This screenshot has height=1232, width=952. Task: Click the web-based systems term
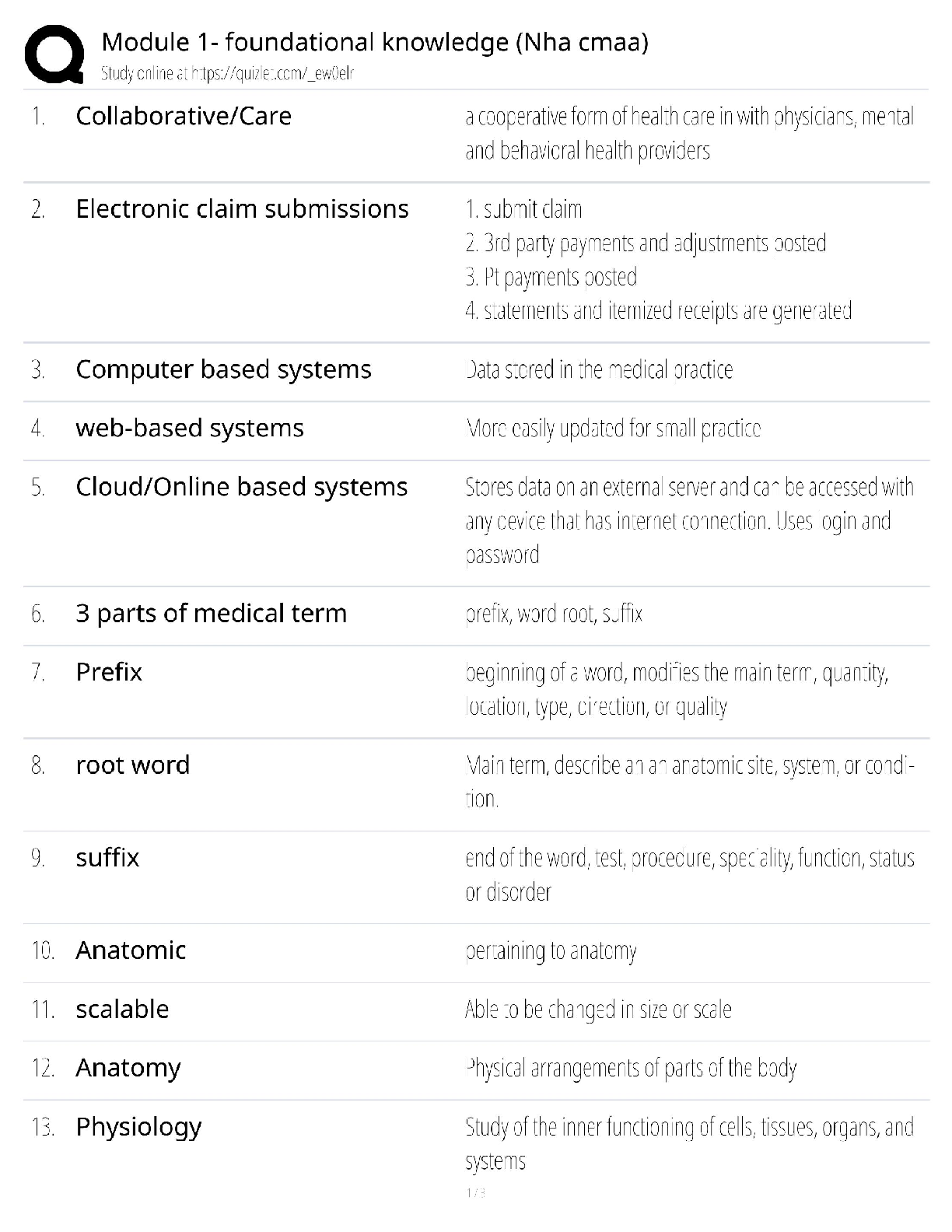click(190, 428)
